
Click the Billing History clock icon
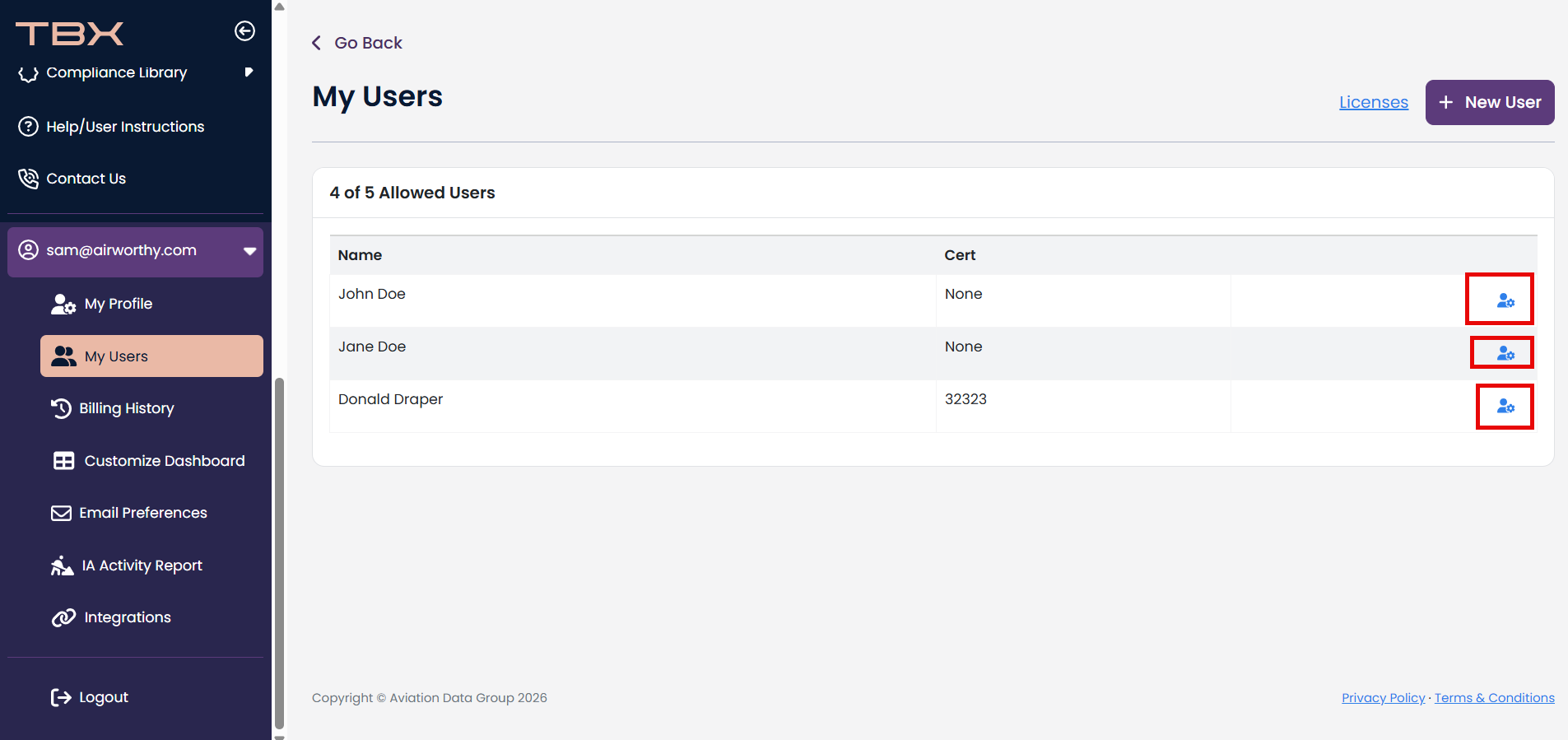(x=61, y=408)
